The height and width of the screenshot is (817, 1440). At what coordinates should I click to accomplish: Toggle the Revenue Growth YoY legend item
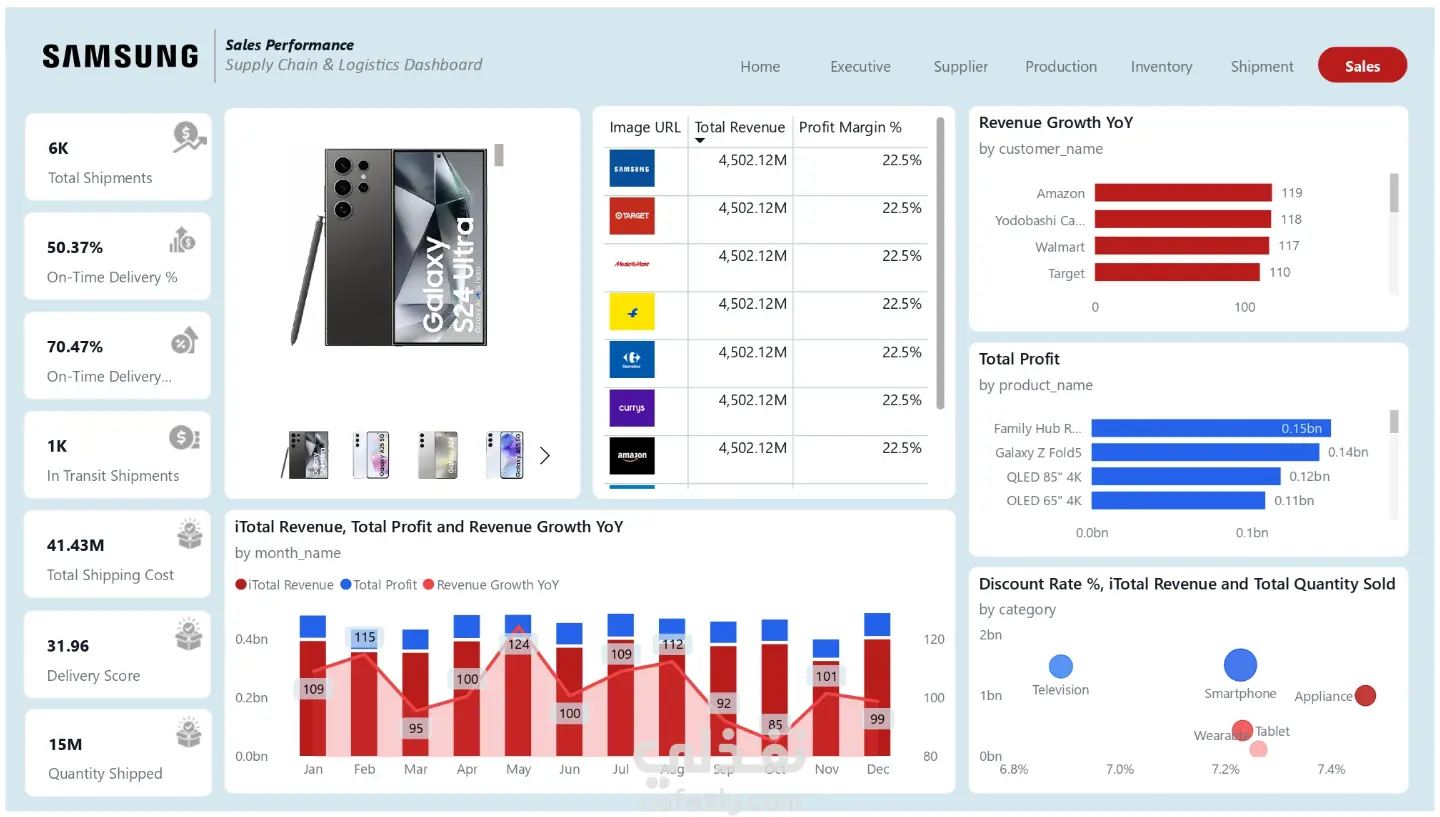[x=491, y=585]
